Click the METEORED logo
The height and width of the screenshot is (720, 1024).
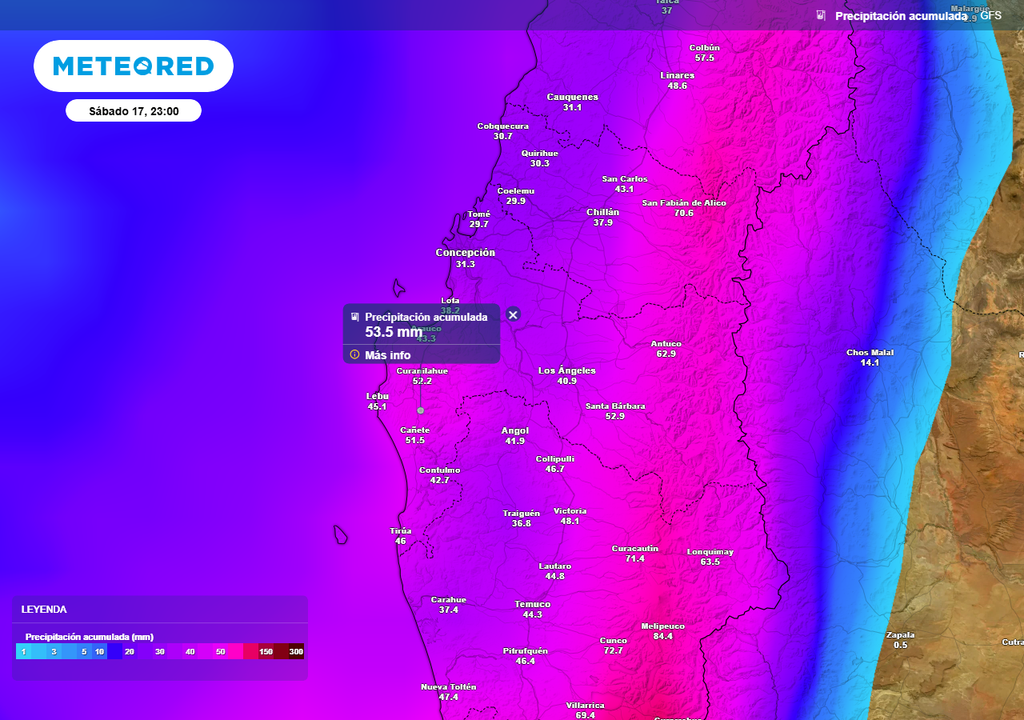pyautogui.click(x=133, y=65)
